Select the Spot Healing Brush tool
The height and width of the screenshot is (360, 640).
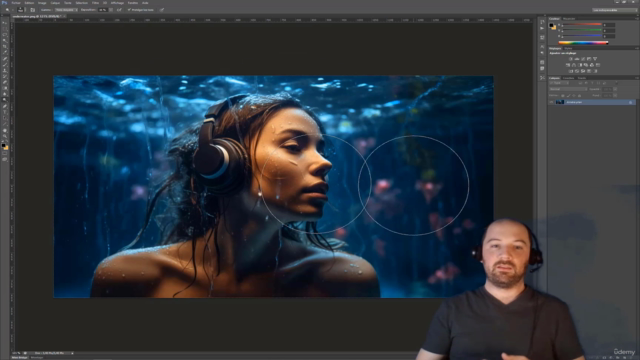point(5,58)
